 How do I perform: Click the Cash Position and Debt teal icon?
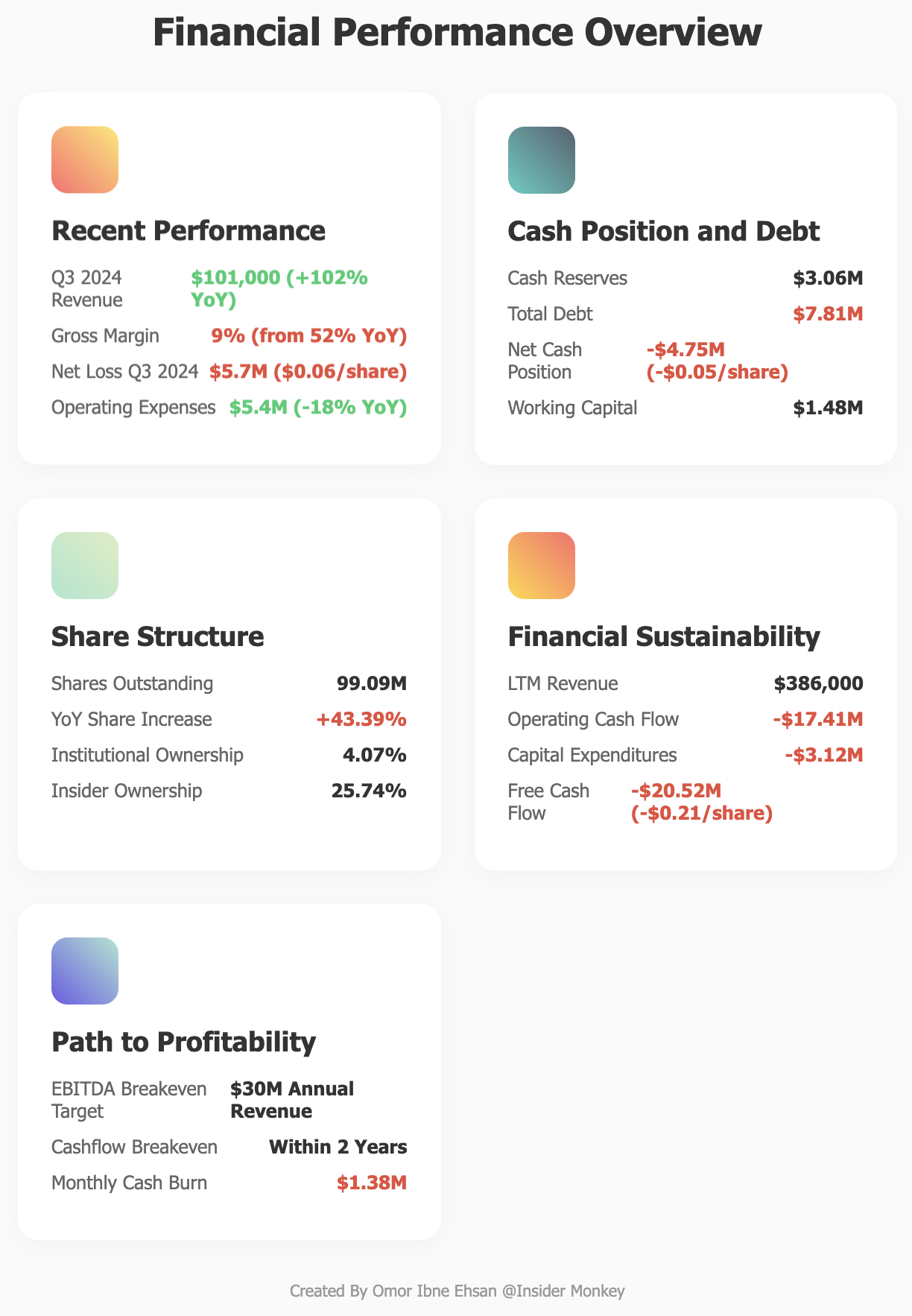point(541,159)
